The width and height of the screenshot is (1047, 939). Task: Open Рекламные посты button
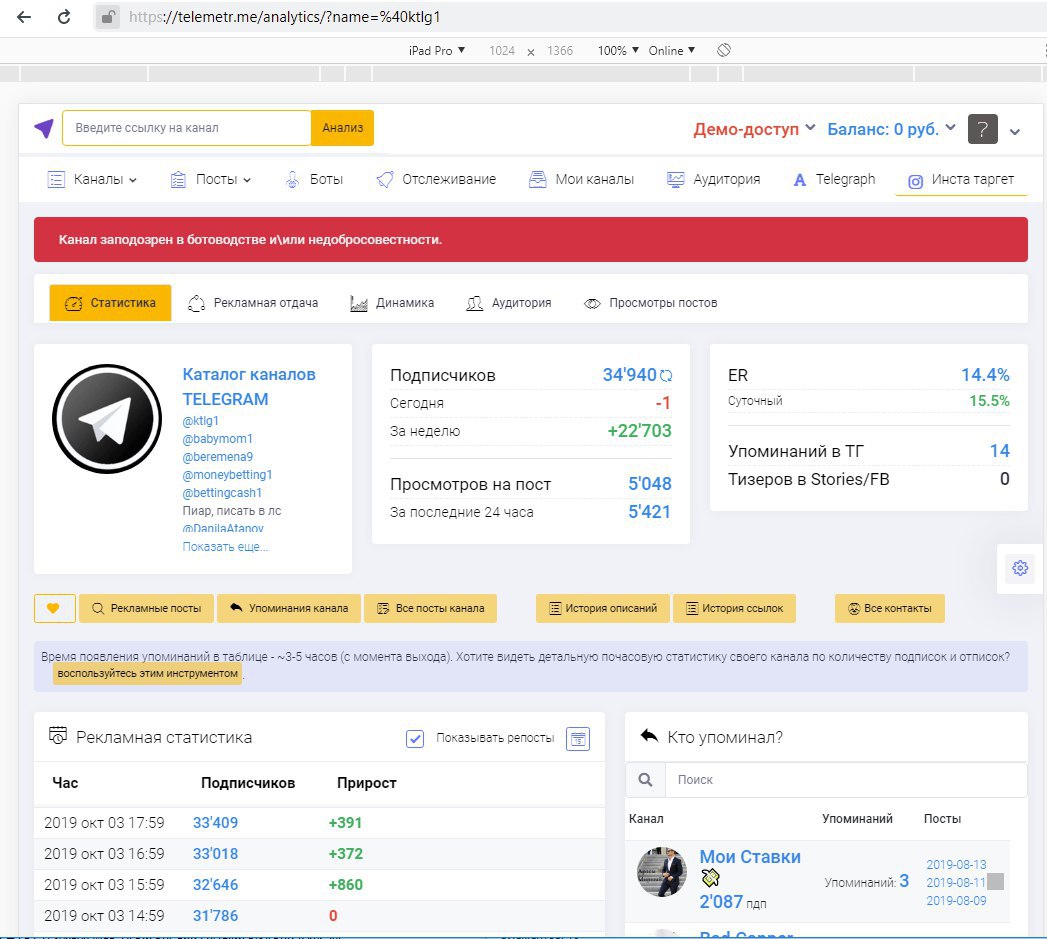pos(146,608)
